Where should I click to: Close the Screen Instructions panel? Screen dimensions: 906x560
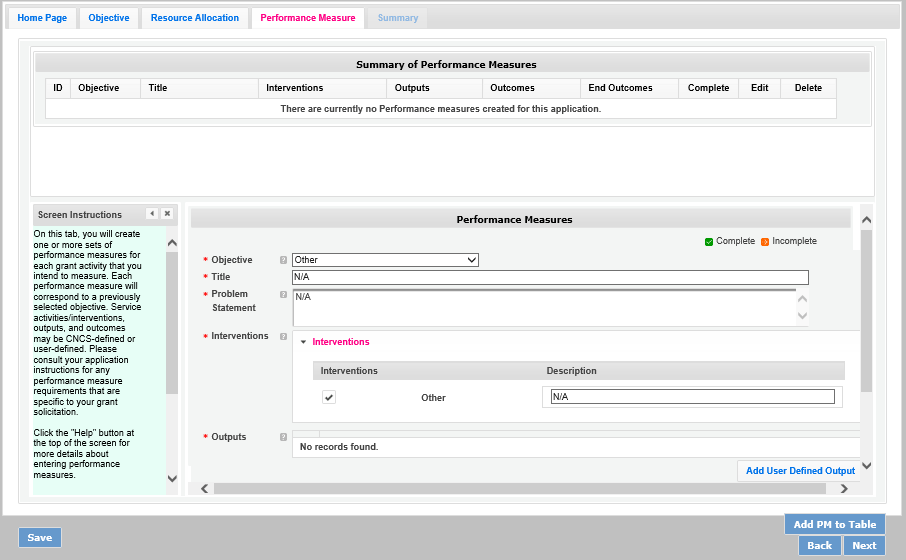click(167, 214)
